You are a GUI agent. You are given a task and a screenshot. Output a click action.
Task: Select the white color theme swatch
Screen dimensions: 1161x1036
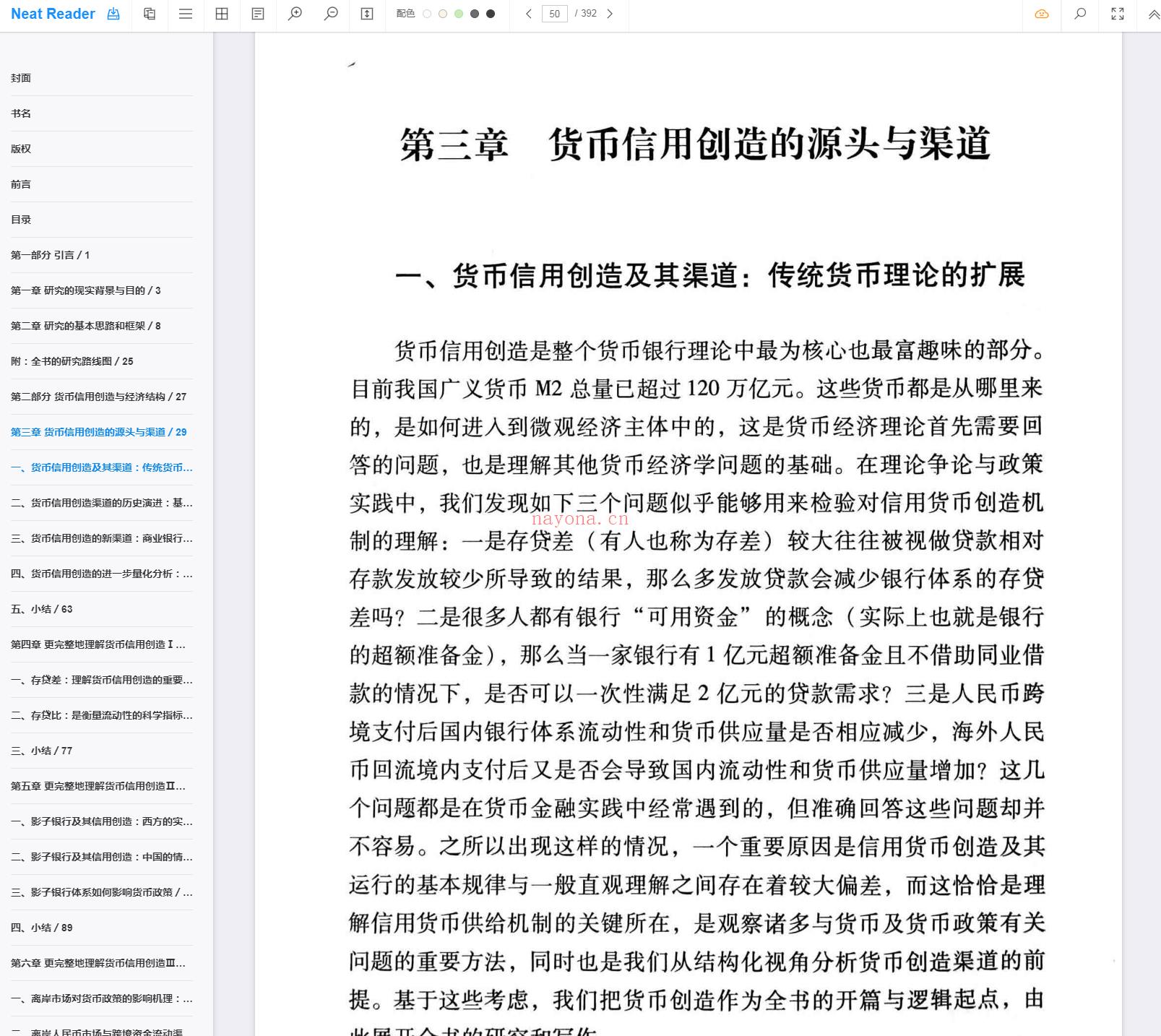point(427,14)
